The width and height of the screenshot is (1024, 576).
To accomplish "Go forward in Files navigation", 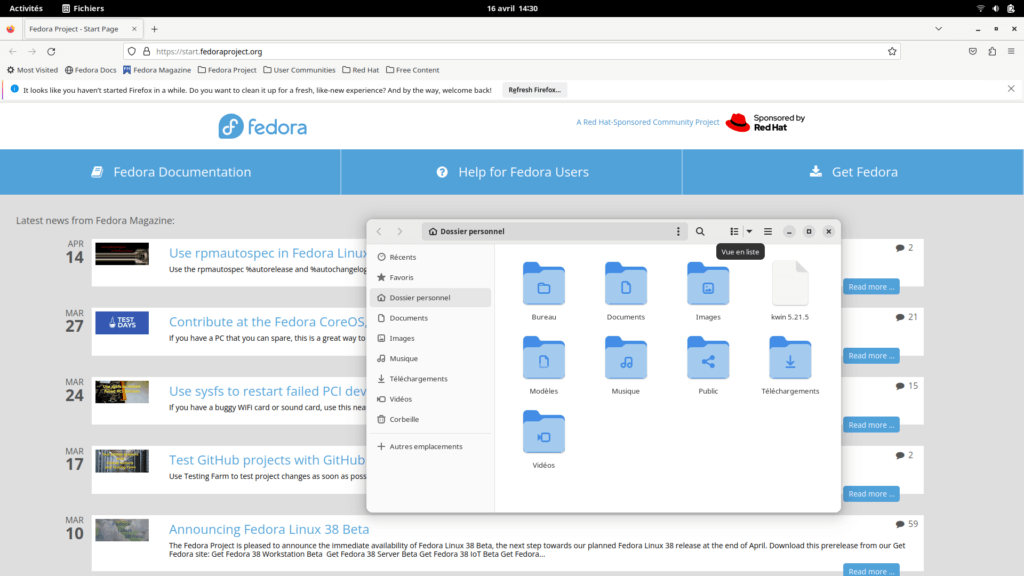I will pos(400,231).
